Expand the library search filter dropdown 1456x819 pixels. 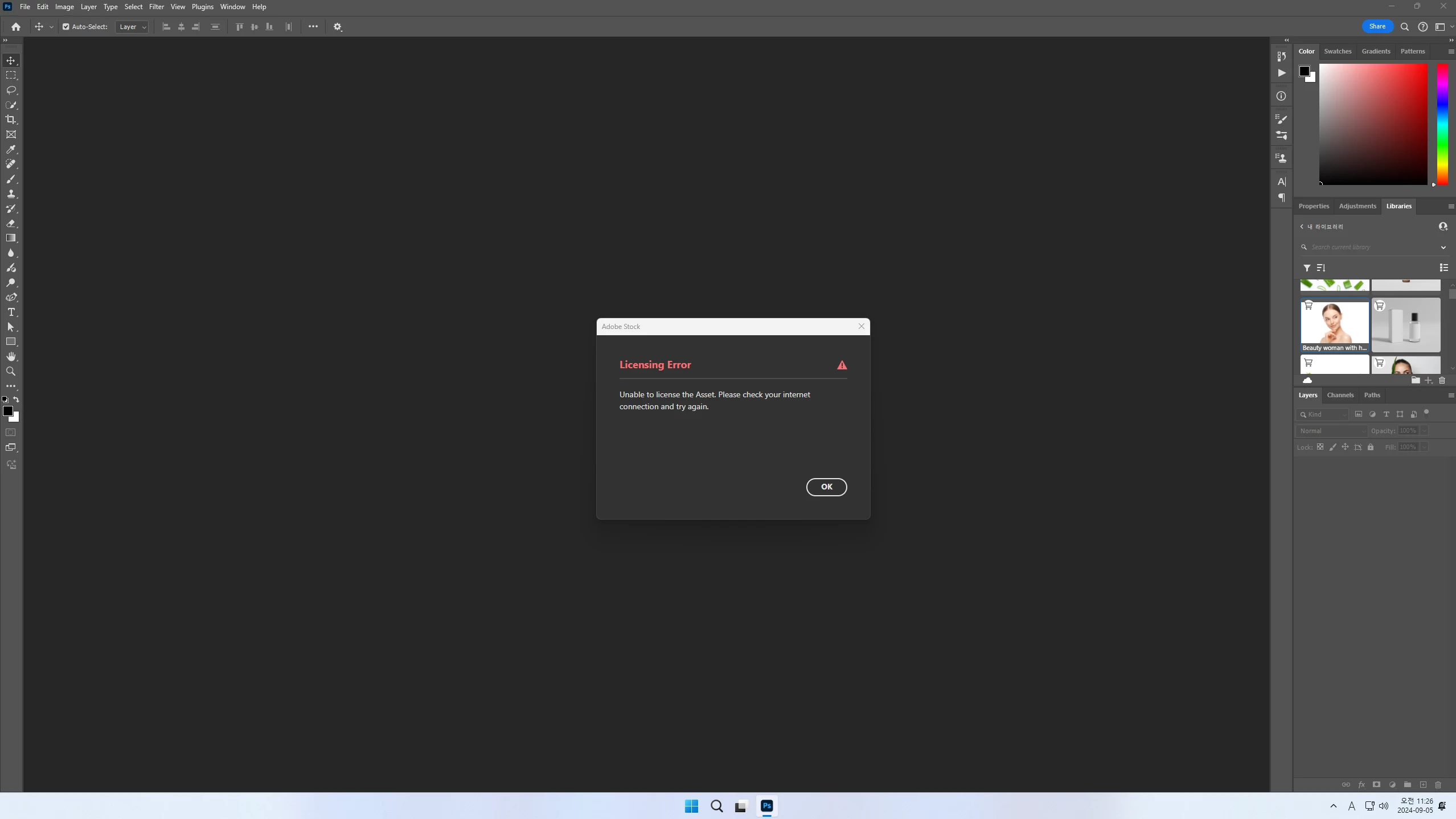coord(1443,247)
